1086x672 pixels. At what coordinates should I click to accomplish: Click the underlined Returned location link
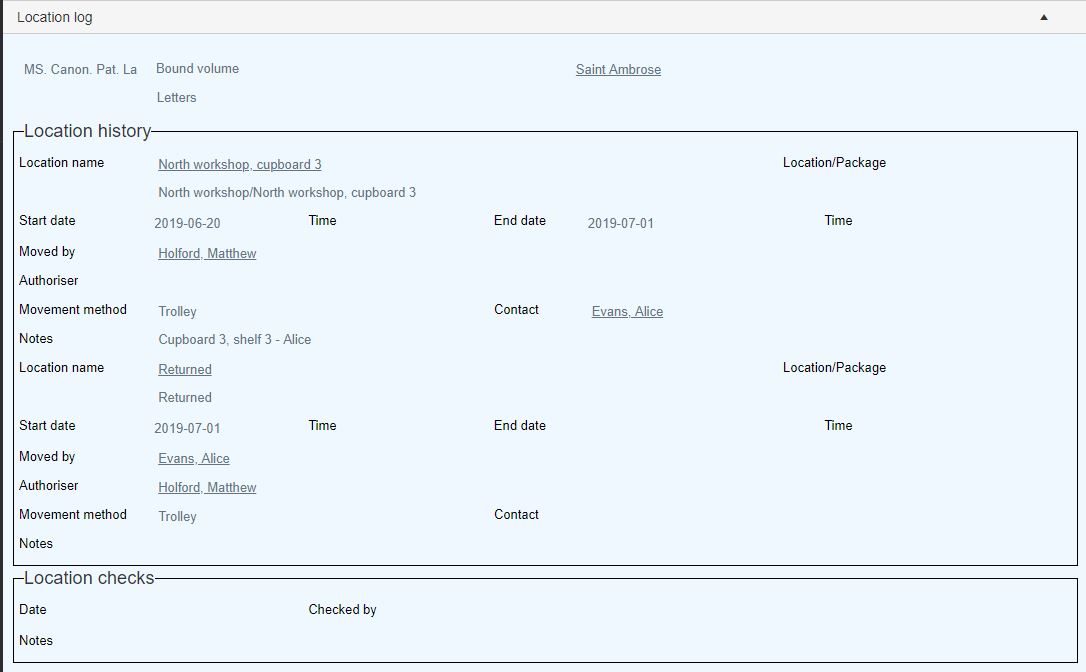pyautogui.click(x=185, y=369)
